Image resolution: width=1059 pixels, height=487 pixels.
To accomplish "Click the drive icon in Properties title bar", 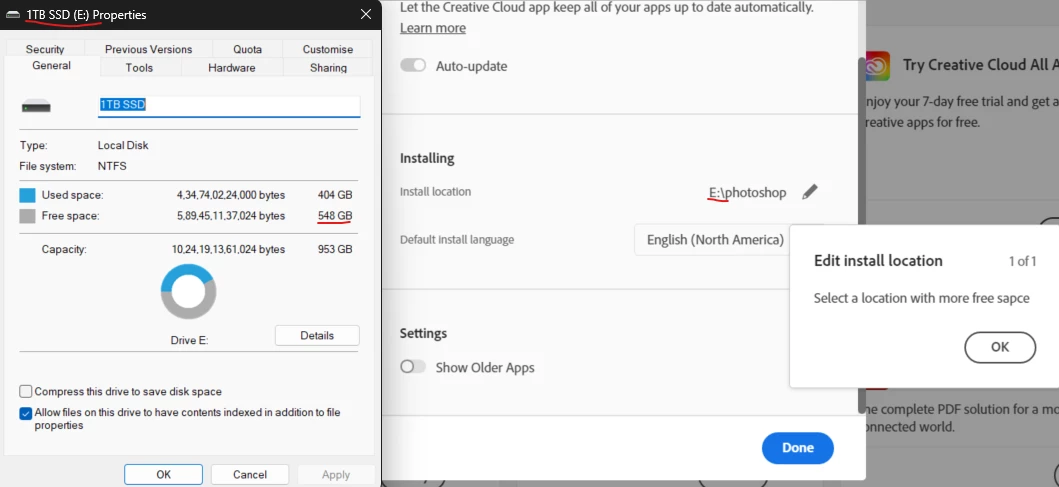I will pyautogui.click(x=12, y=14).
